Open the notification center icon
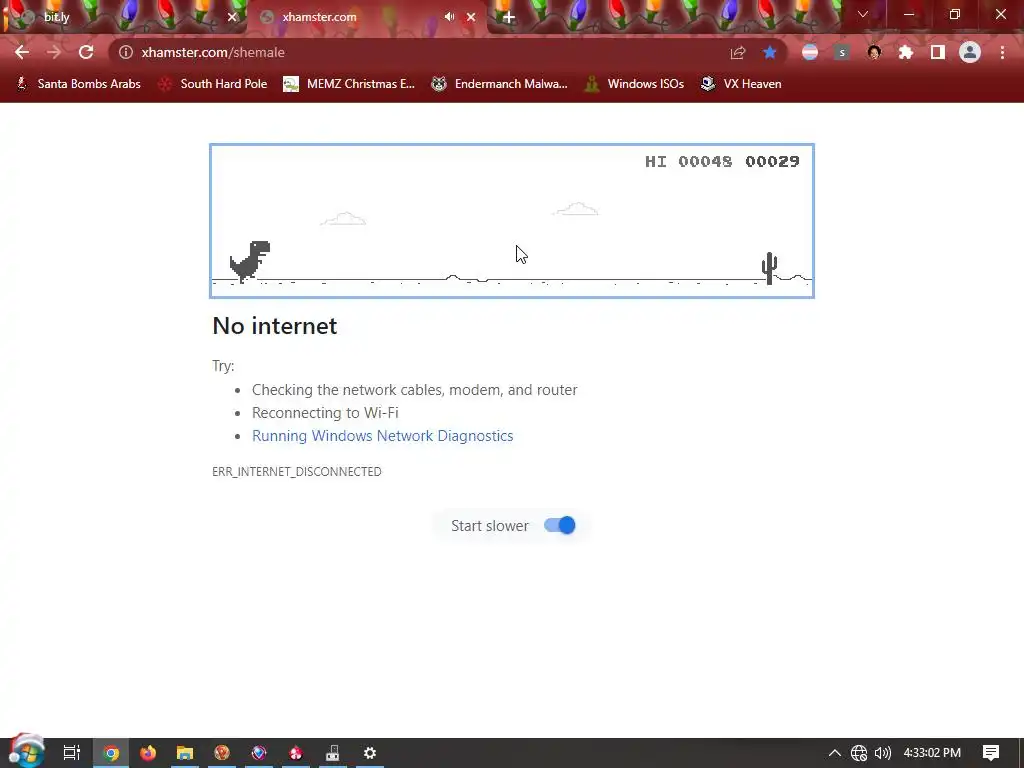Screen dimensions: 1024x768 point(991,753)
